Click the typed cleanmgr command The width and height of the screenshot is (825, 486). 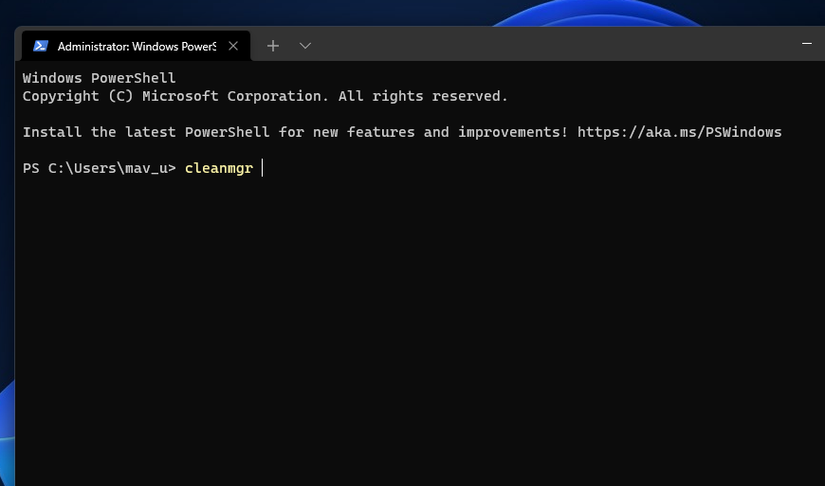click(x=219, y=168)
